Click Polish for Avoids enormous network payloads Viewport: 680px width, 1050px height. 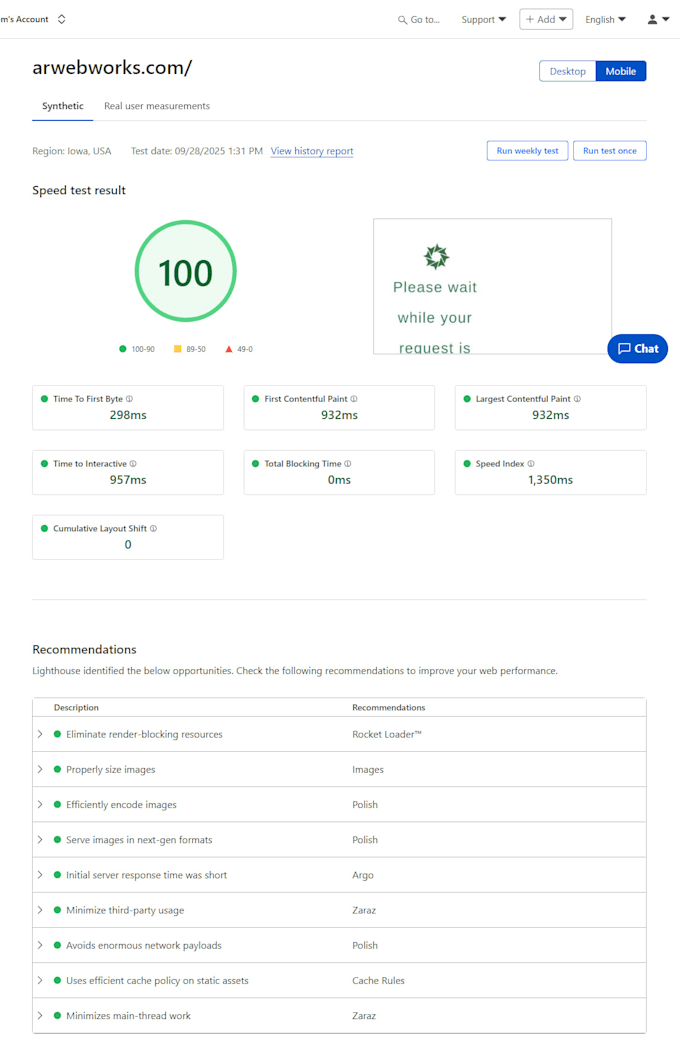365,946
